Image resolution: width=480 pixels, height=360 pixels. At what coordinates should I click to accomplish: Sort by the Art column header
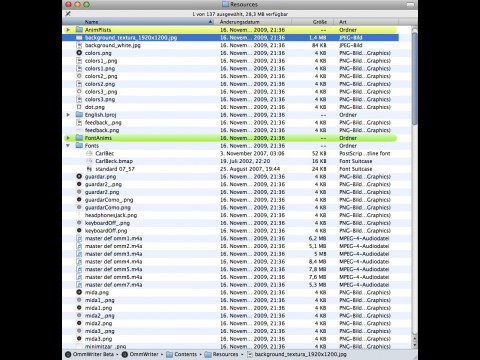pos(366,22)
